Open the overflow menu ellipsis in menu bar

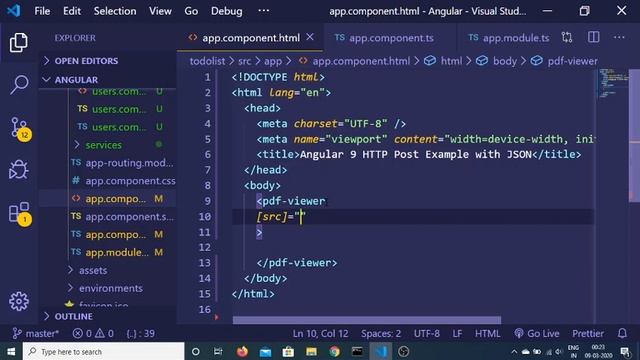(264, 11)
